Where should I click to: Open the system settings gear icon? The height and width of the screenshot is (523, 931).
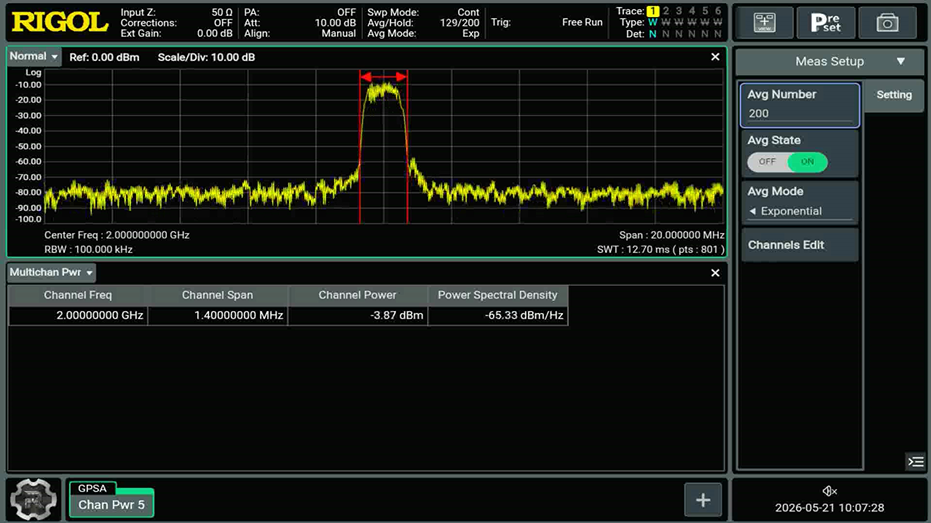click(x=33, y=500)
